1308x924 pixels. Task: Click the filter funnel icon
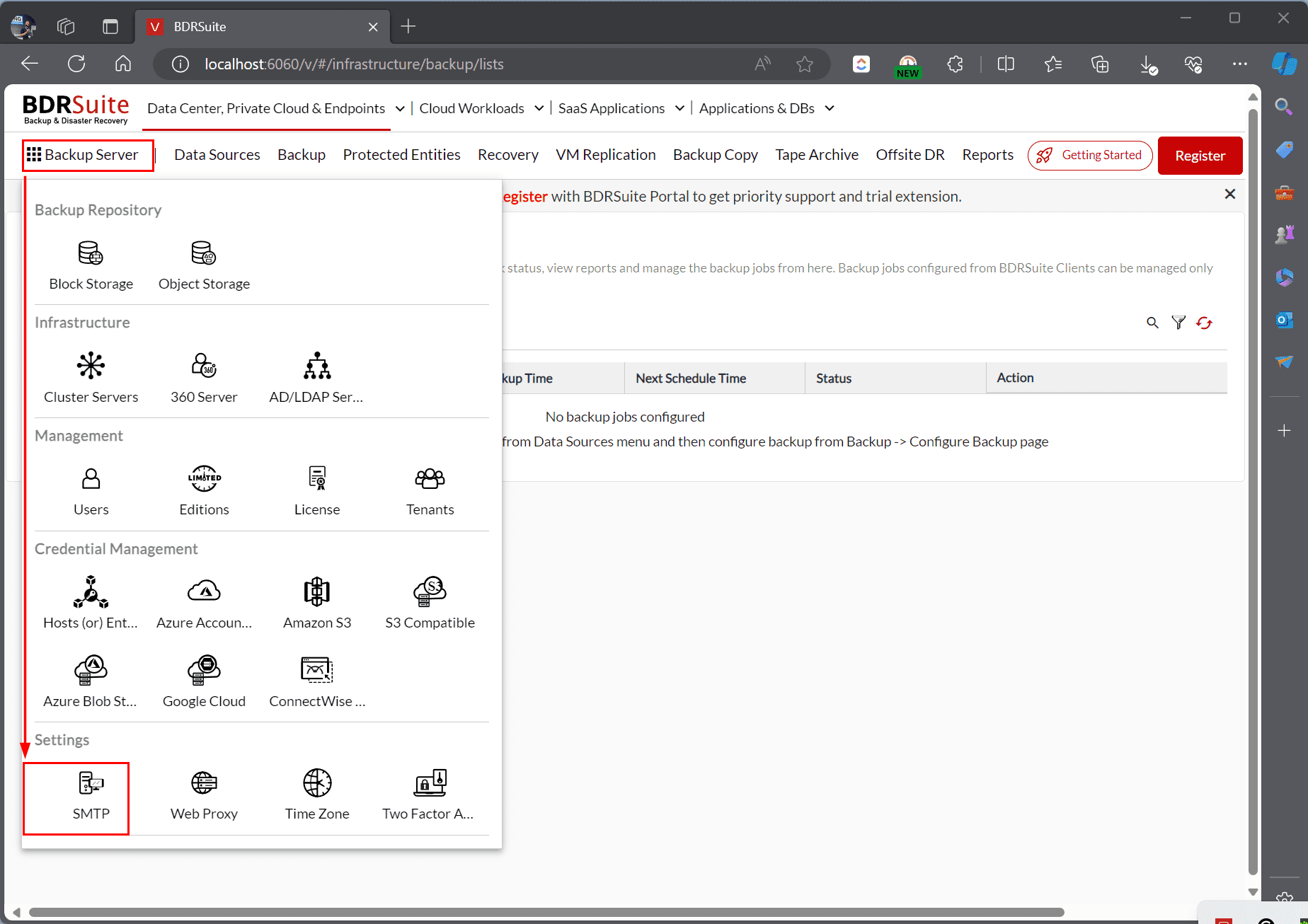[x=1178, y=323]
